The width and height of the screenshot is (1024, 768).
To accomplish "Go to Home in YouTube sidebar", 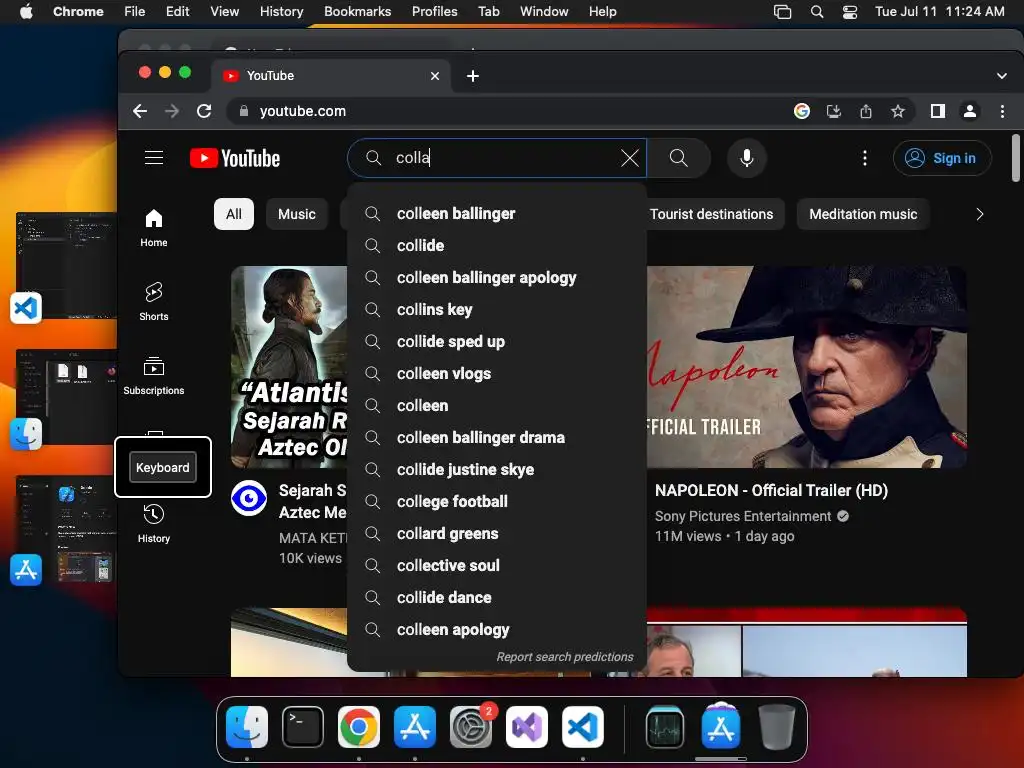I will (x=153, y=228).
